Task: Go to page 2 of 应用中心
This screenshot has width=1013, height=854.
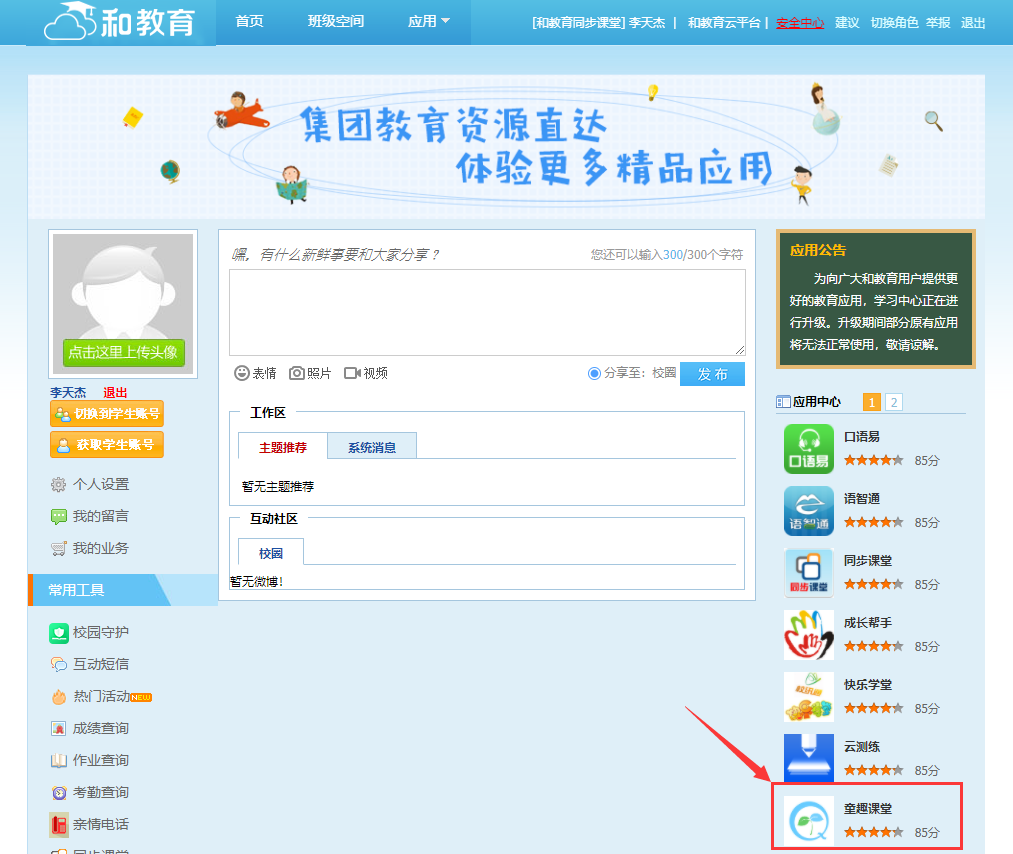Action: [893, 402]
